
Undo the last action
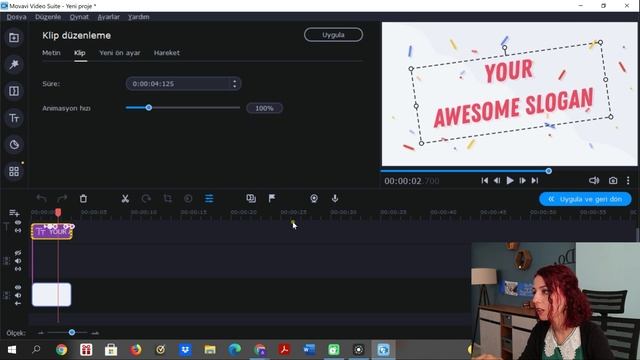click(41, 198)
